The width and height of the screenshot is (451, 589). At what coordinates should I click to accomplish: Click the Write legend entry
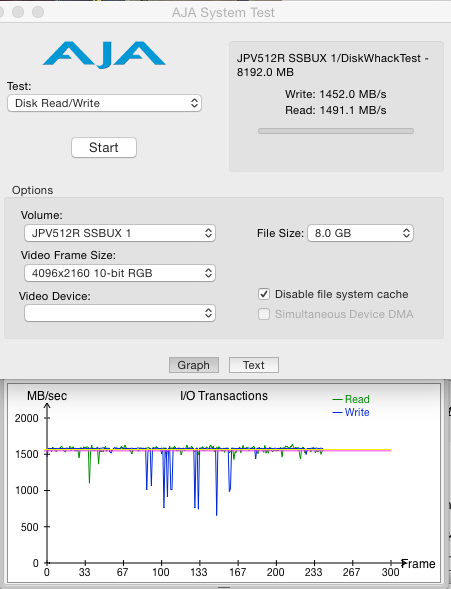[351, 412]
